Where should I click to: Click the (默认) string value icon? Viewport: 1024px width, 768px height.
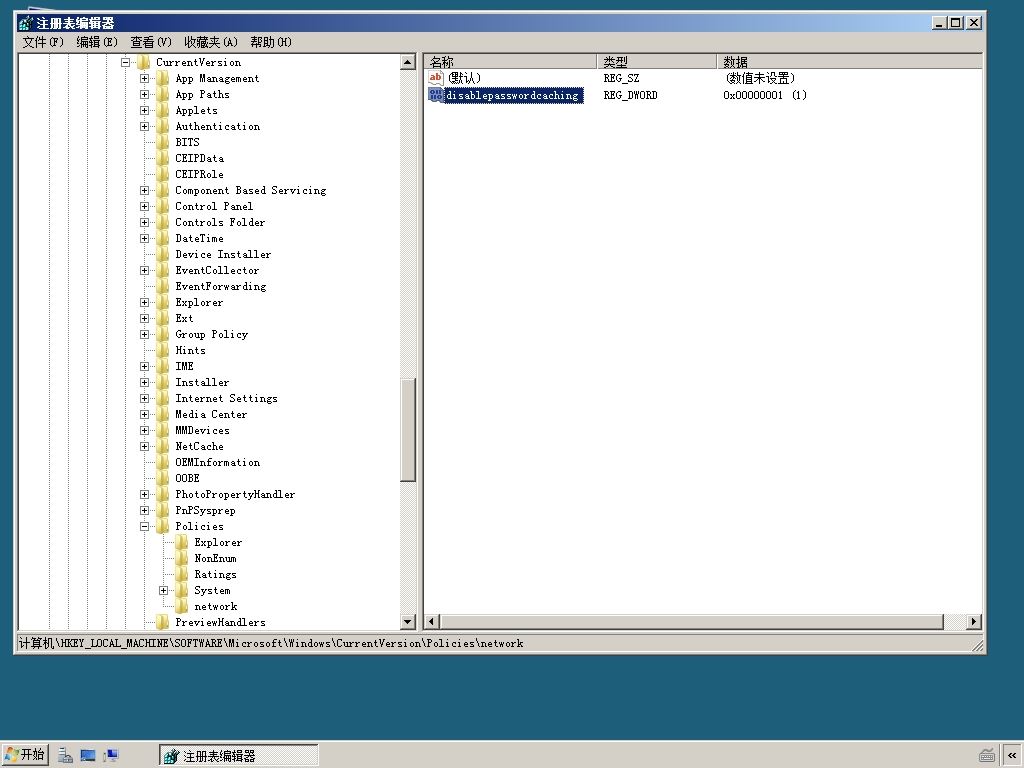click(x=436, y=78)
